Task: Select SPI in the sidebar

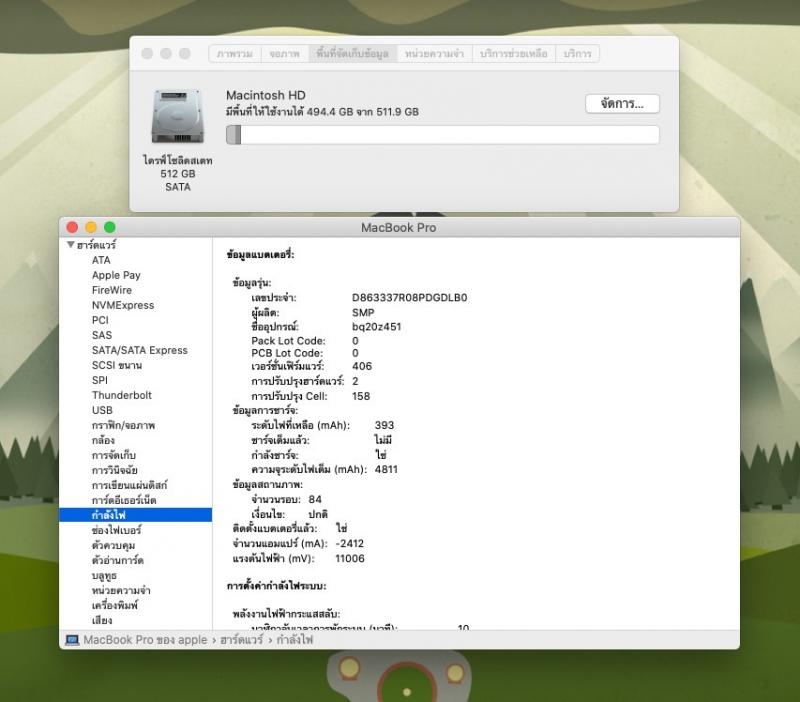Action: (99, 380)
